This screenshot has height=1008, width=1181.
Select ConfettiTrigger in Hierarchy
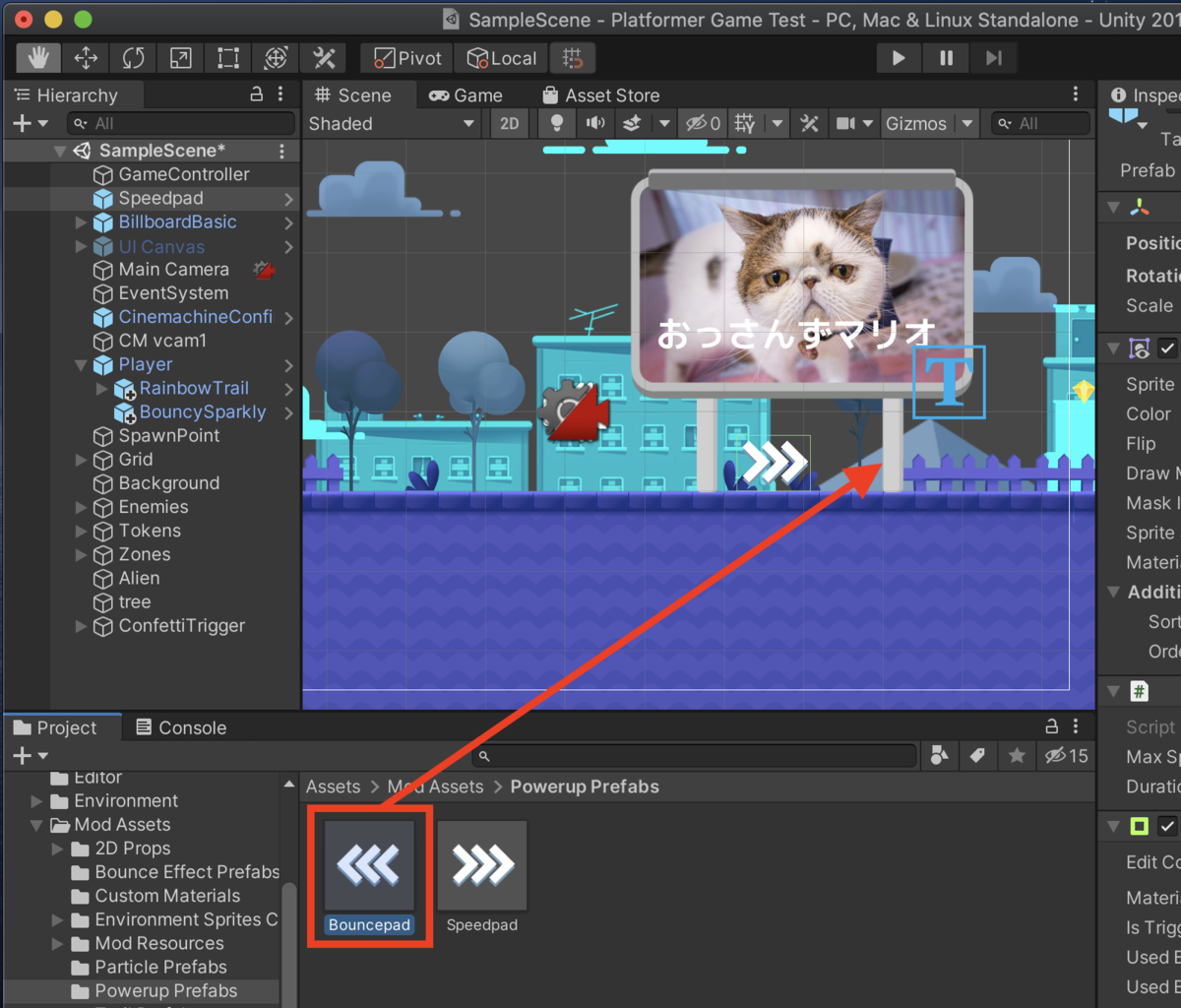(181, 626)
